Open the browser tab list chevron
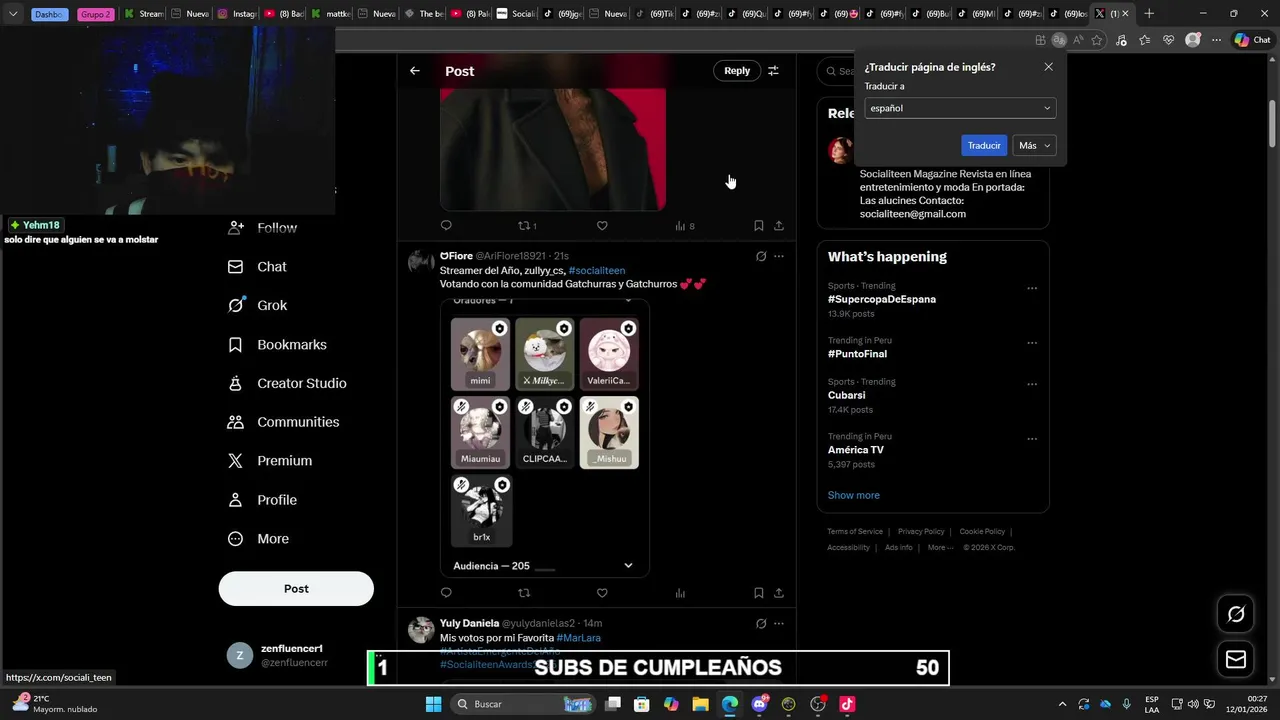 coord(13,14)
